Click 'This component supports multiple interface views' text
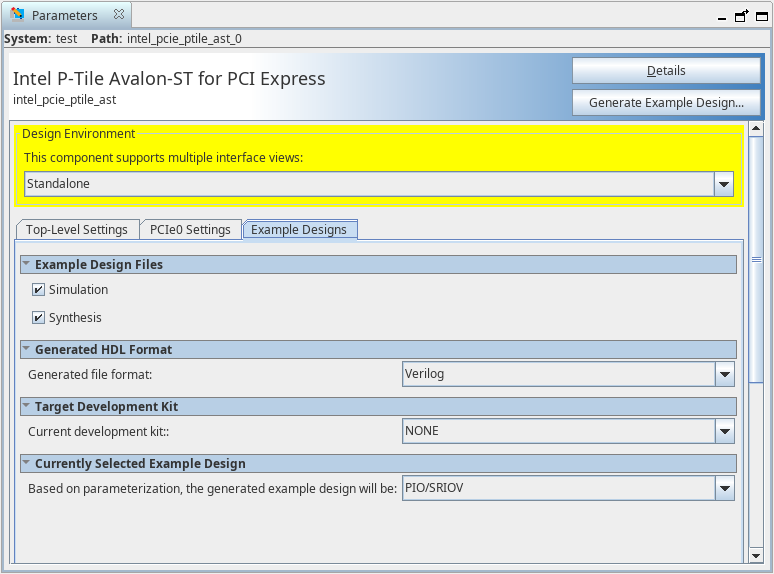Screen dimensions: 774x574 (163, 158)
